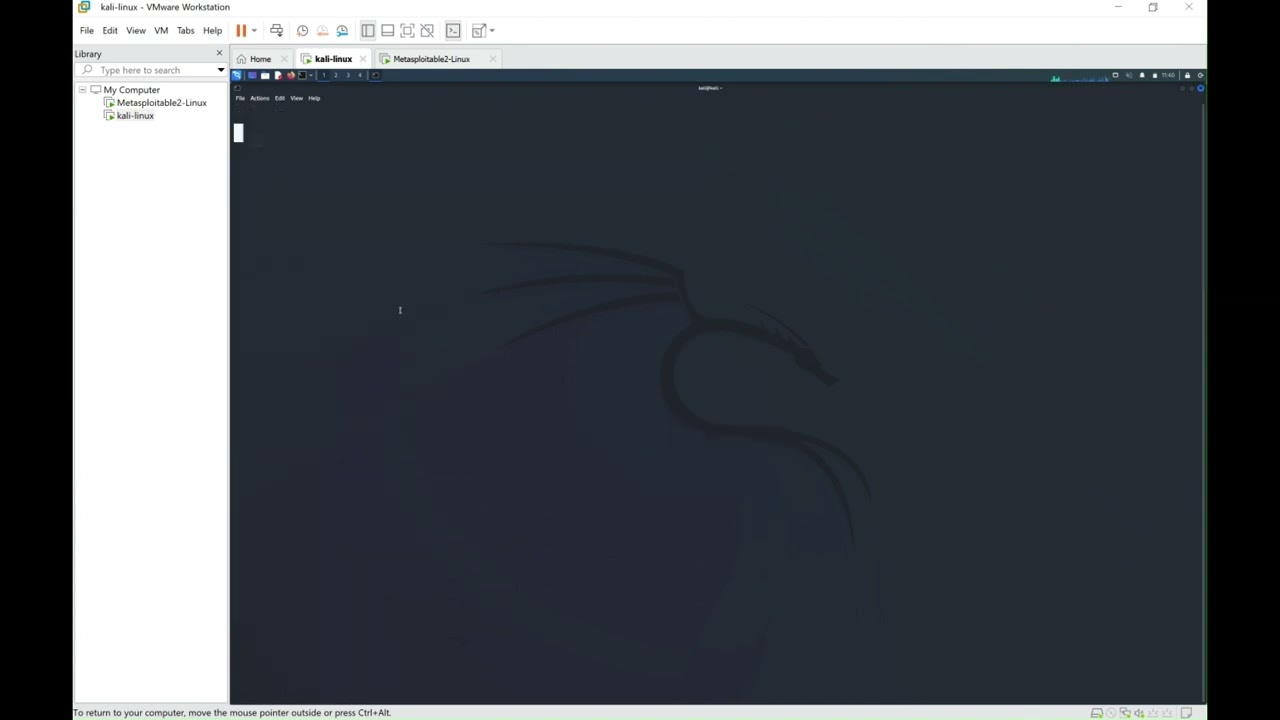Open the console view button
Screen dimensions: 1280x720
coord(453,31)
